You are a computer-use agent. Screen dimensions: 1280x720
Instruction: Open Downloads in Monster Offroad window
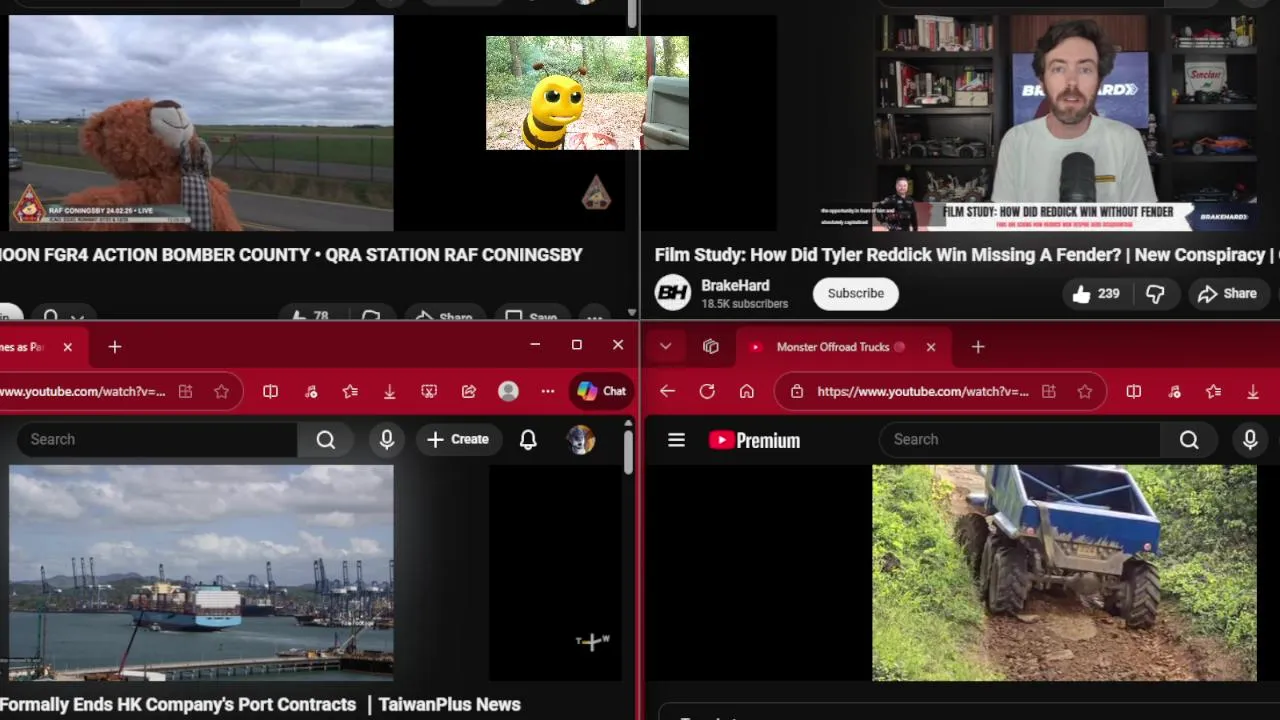coord(1252,392)
